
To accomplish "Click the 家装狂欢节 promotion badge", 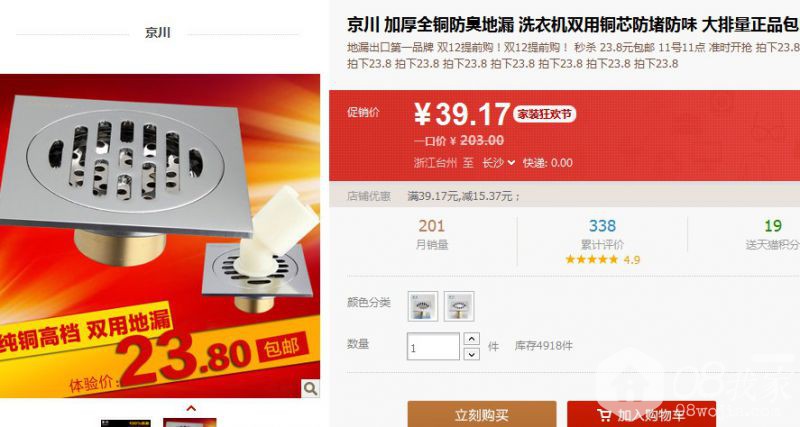I will tap(544, 114).
